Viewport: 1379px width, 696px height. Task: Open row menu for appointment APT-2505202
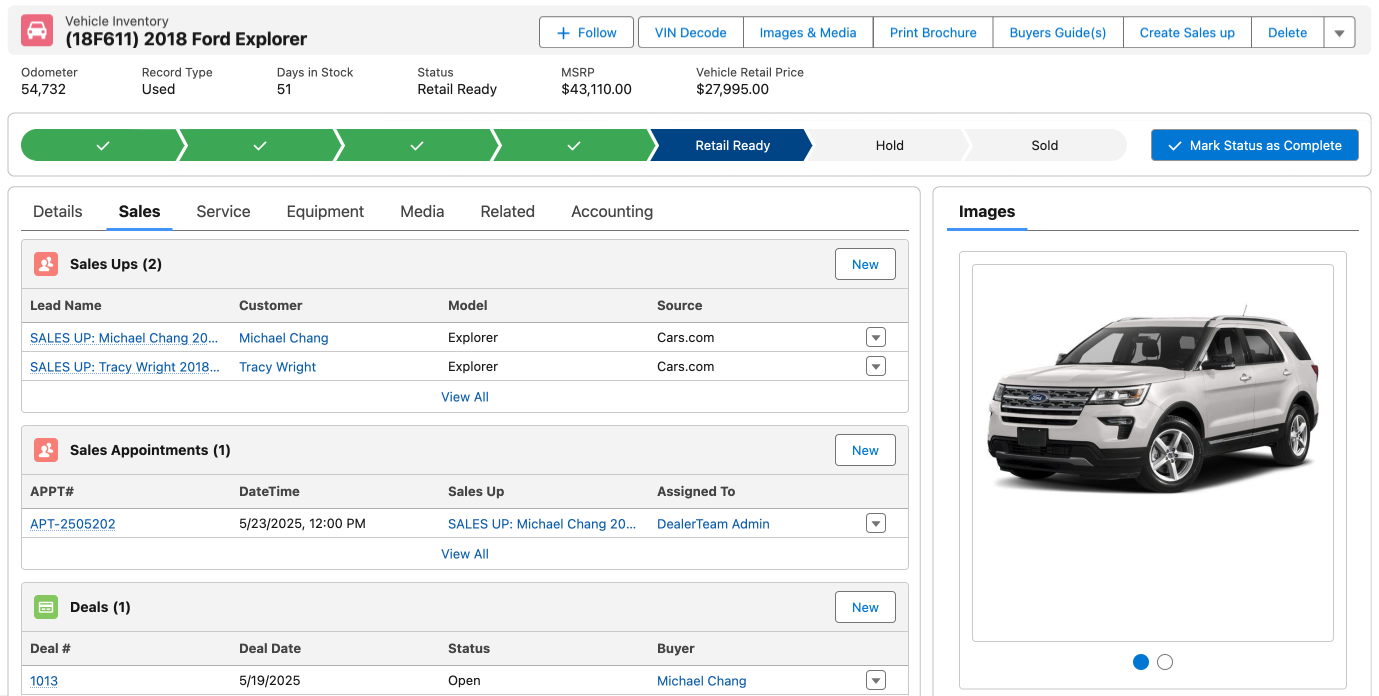click(x=876, y=523)
